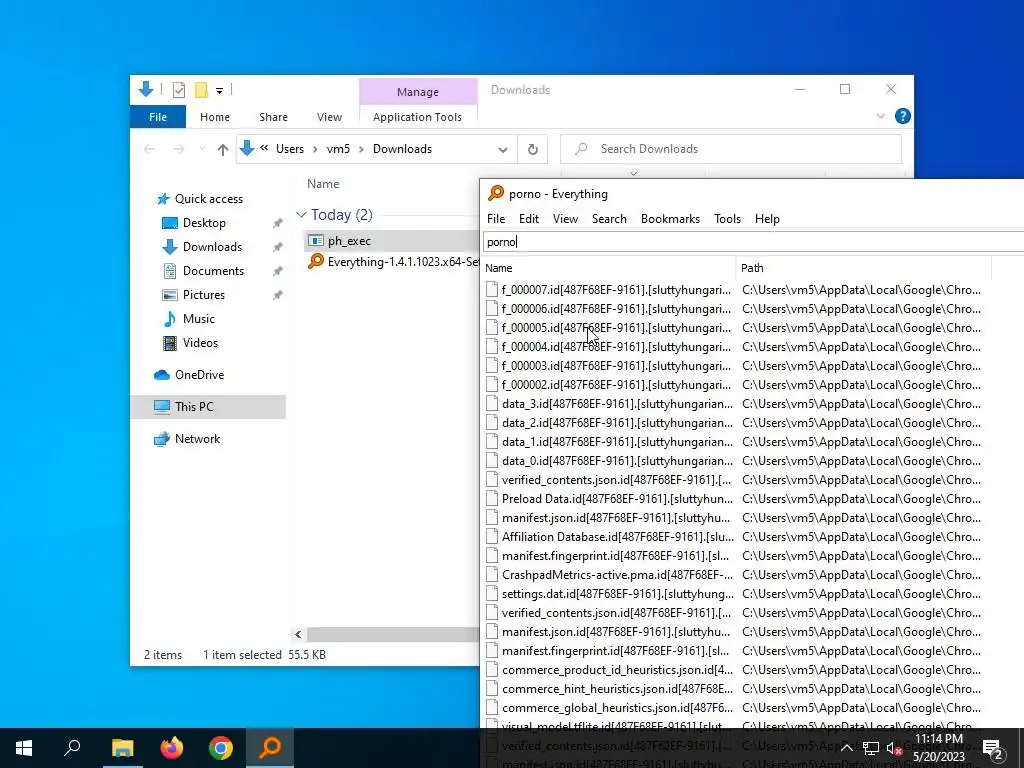Viewport: 1024px width, 768px height.
Task: Select Pictures in navigation pane
Action: [x=204, y=295]
